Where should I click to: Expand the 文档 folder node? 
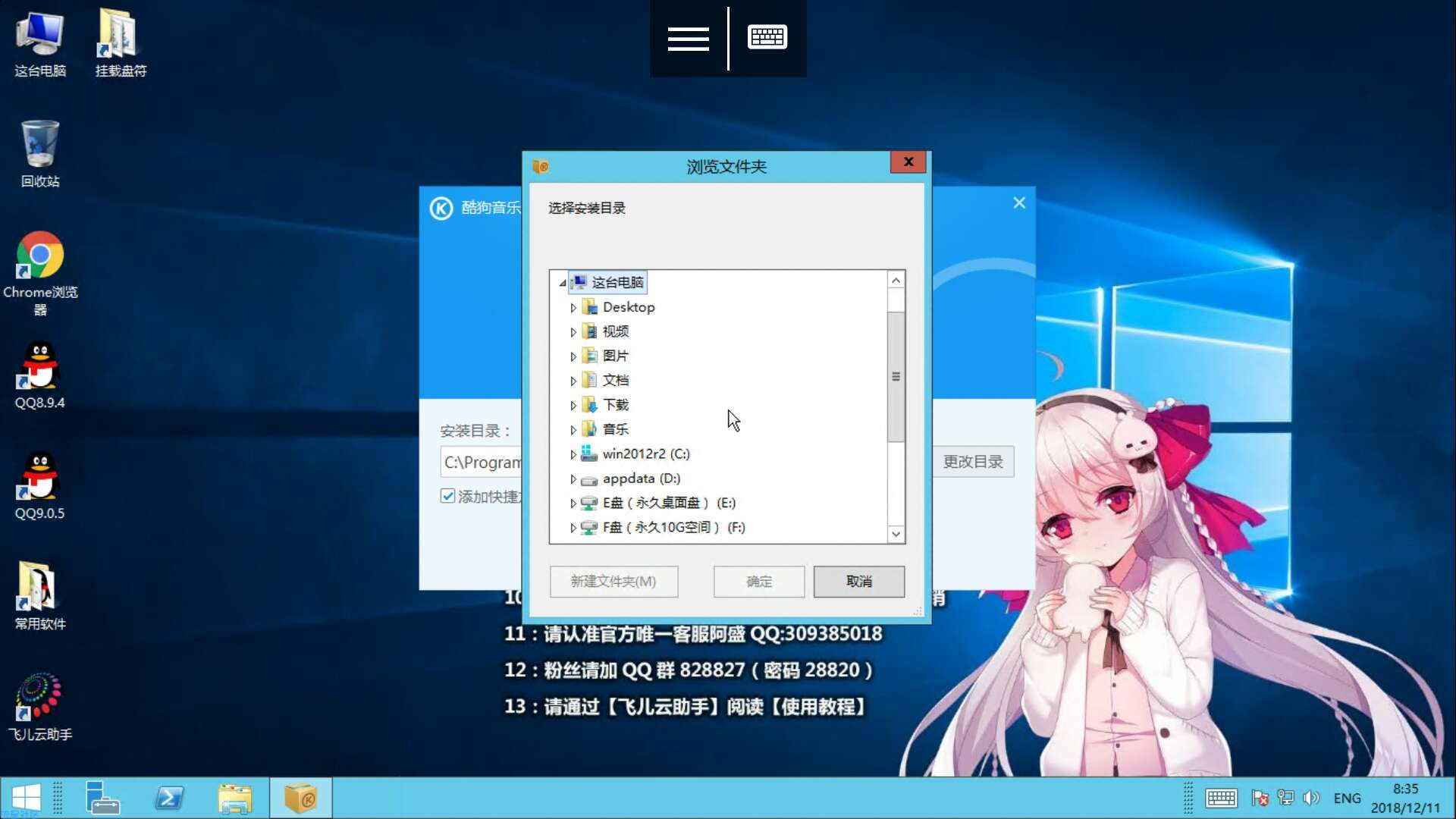click(573, 381)
